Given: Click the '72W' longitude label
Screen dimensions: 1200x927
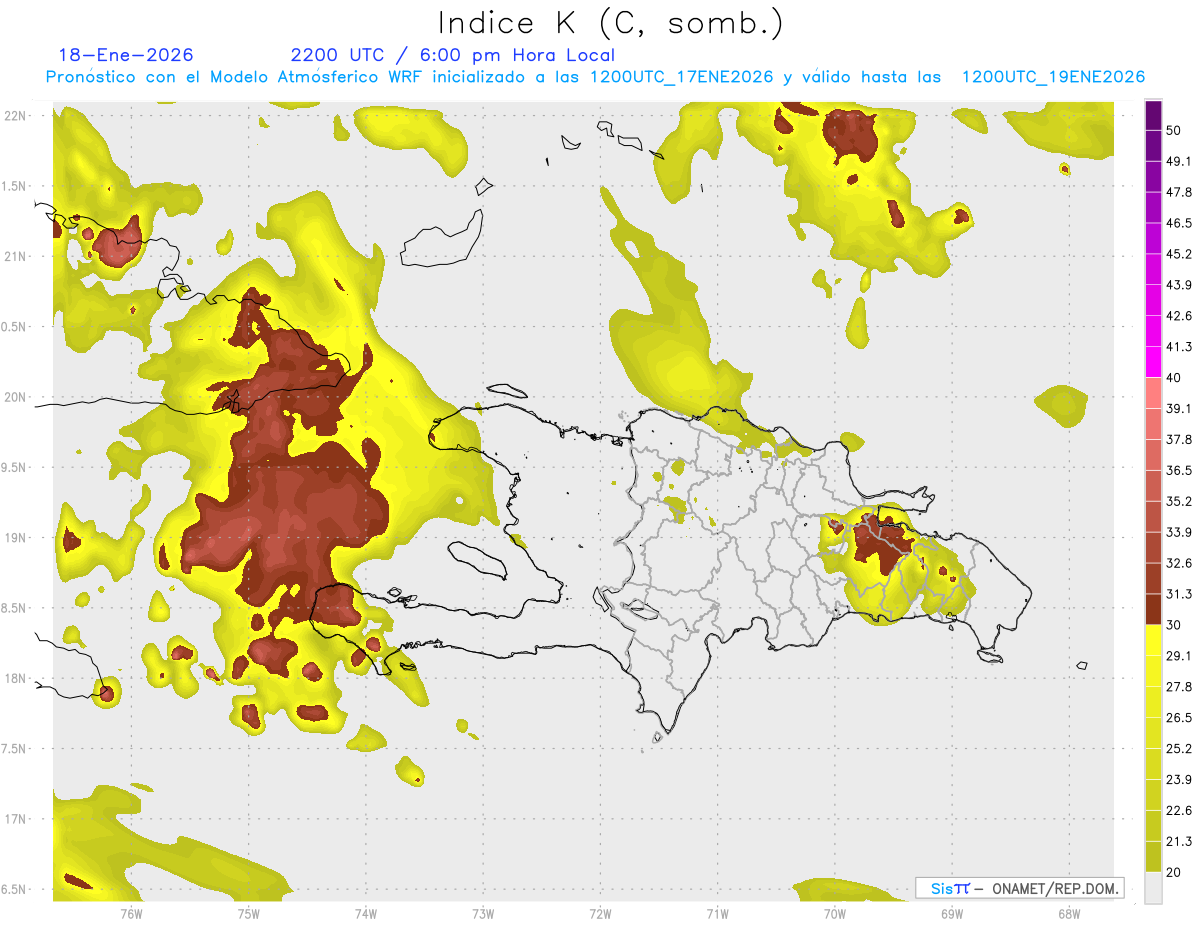Looking at the screenshot, I should click(600, 913).
